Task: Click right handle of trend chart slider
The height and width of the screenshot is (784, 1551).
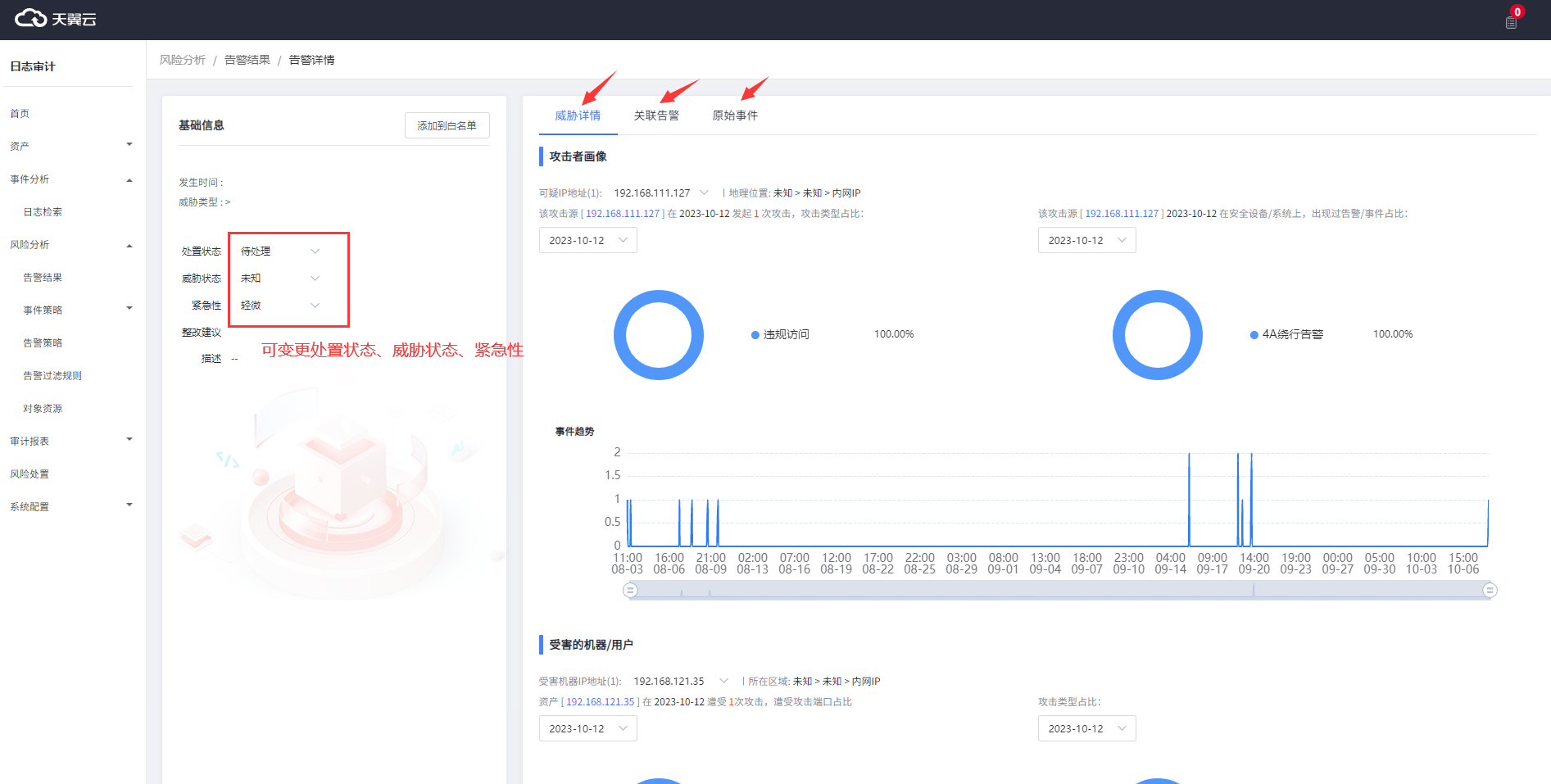Action: click(x=1490, y=591)
